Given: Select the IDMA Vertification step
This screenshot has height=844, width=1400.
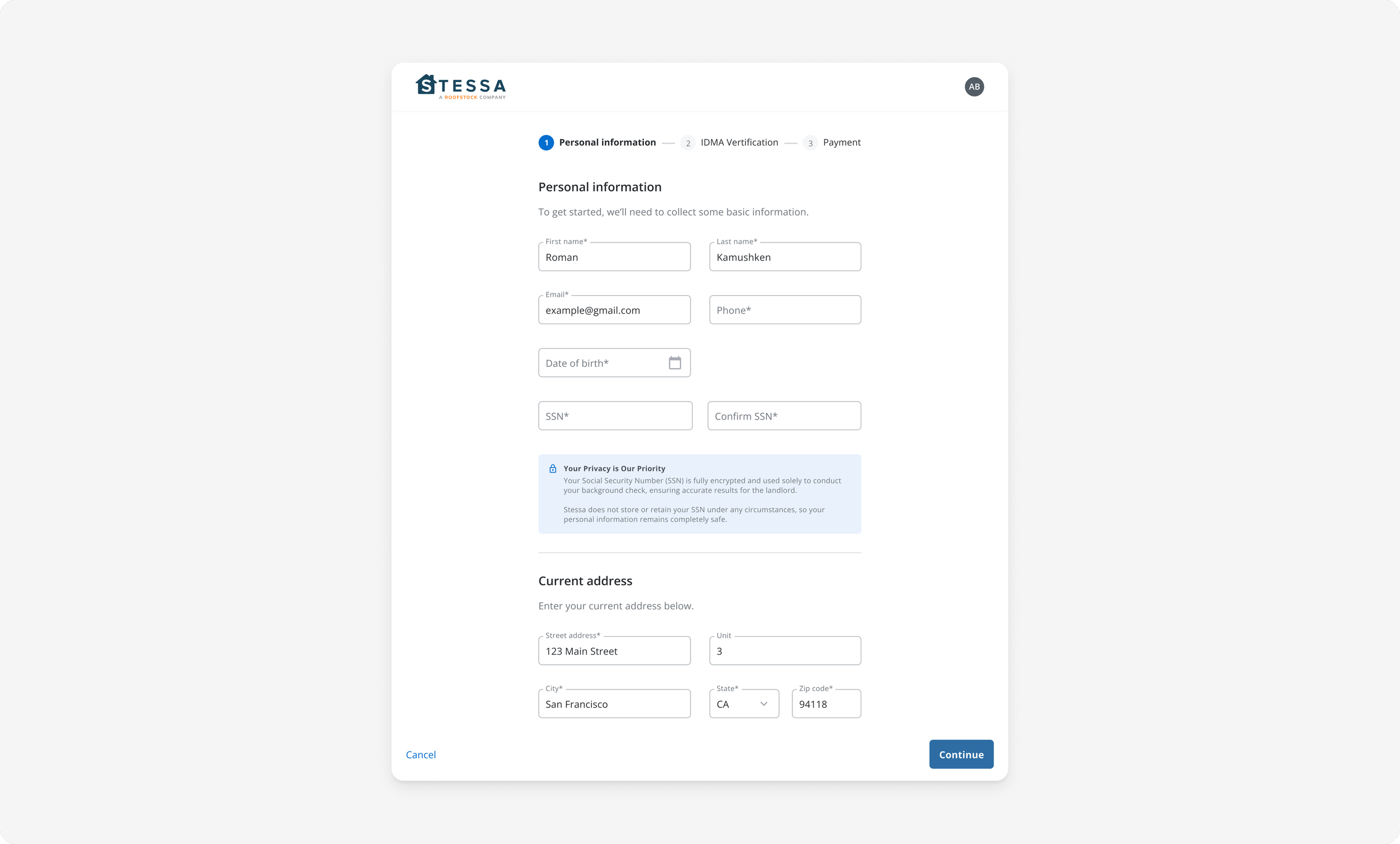Looking at the screenshot, I should click(739, 143).
